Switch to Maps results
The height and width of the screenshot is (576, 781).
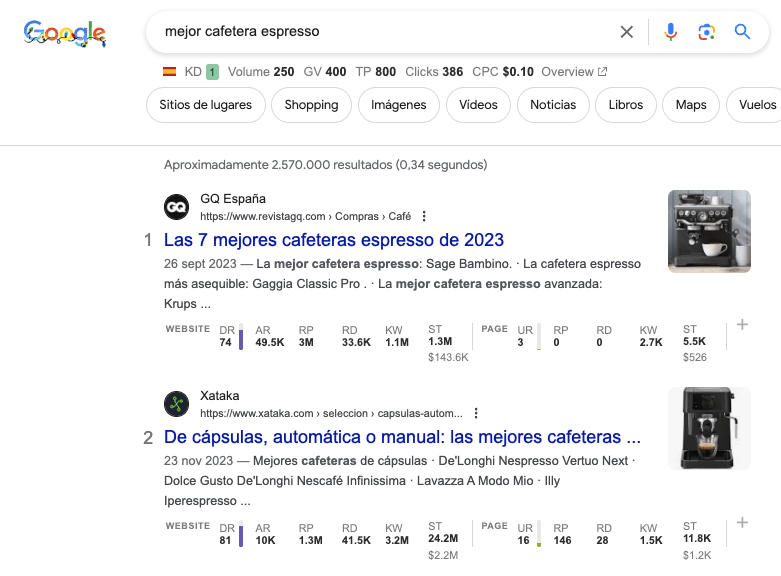point(691,105)
